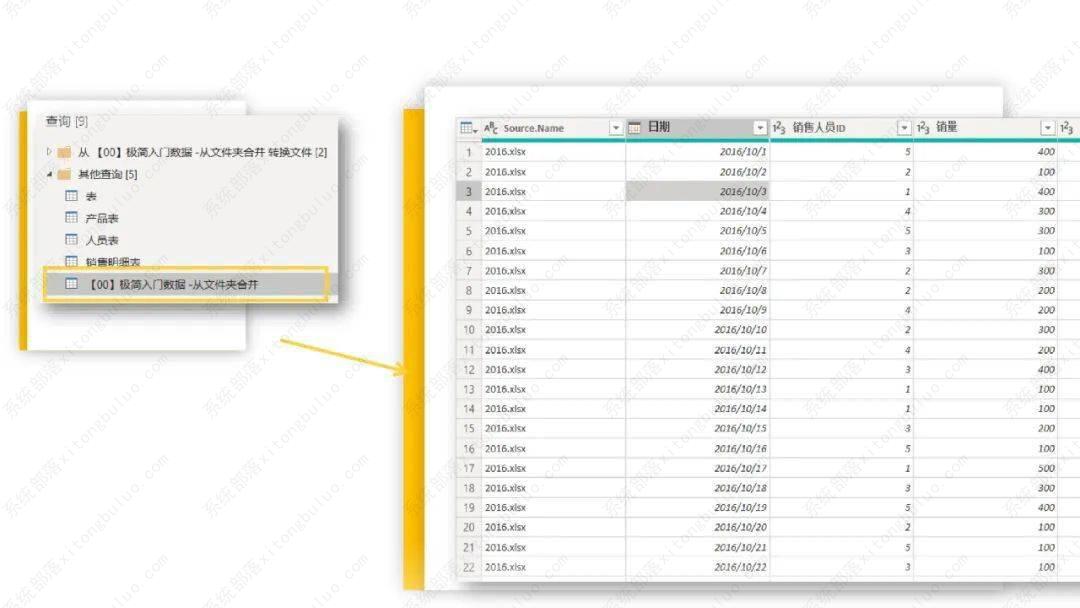The height and width of the screenshot is (608, 1080).
Task: Click the 123 number type icon of 销量
Action: tap(923, 127)
